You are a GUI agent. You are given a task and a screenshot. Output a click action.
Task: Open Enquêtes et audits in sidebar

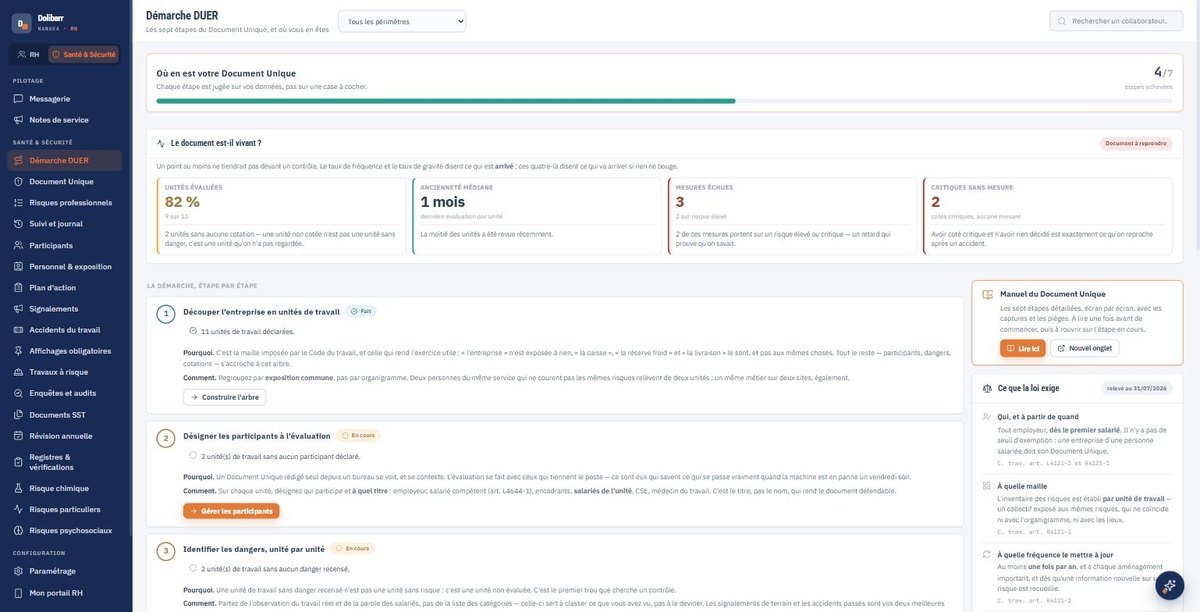point(66,393)
